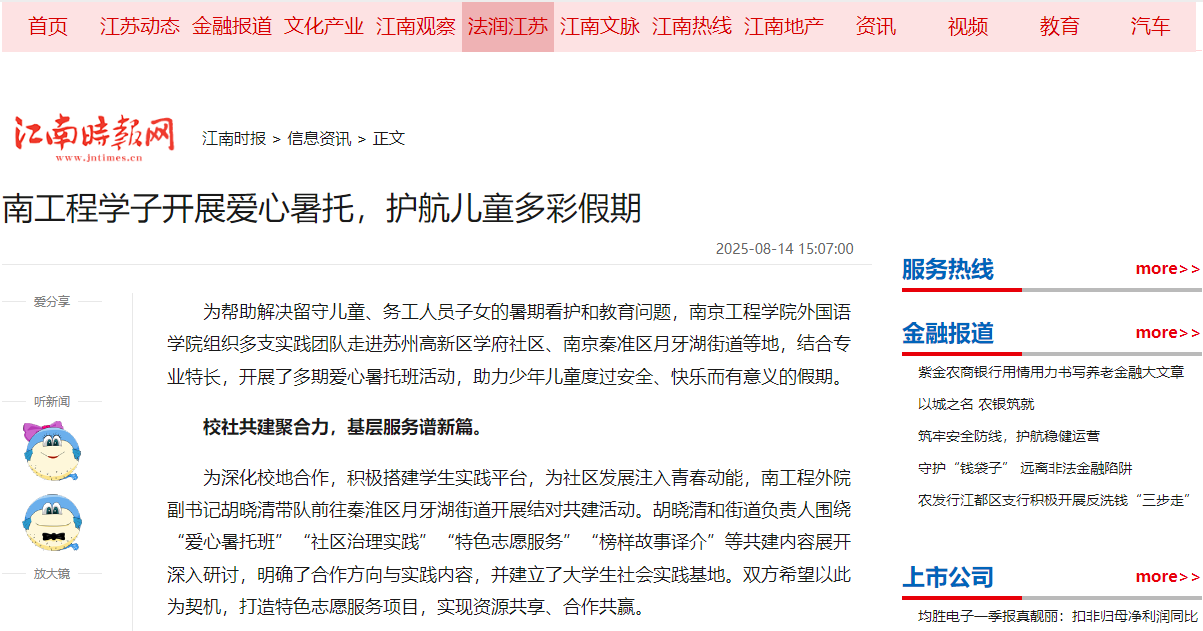
Task: Click the 放大镜 magnifier label in sidebar
Action: 51,574
